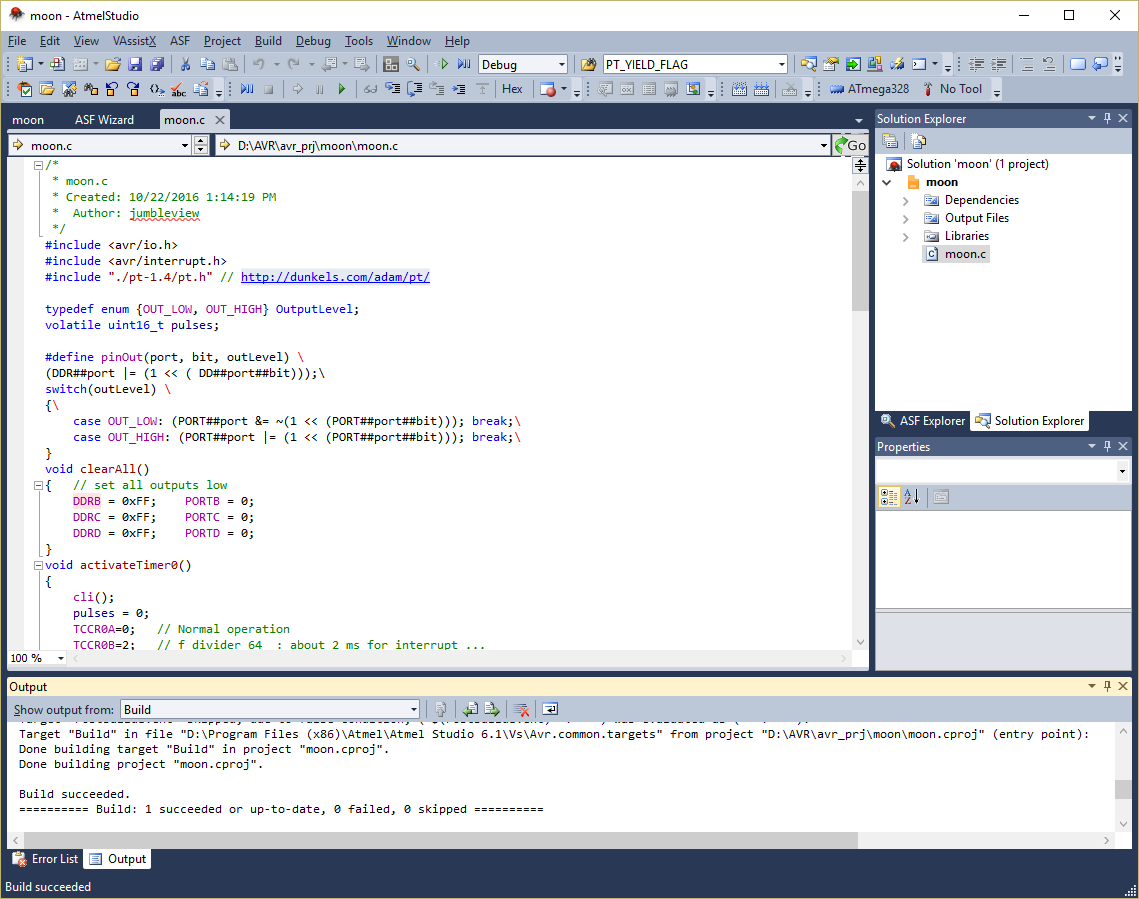
Task: Expand the Libraries tree node
Action: click(905, 237)
